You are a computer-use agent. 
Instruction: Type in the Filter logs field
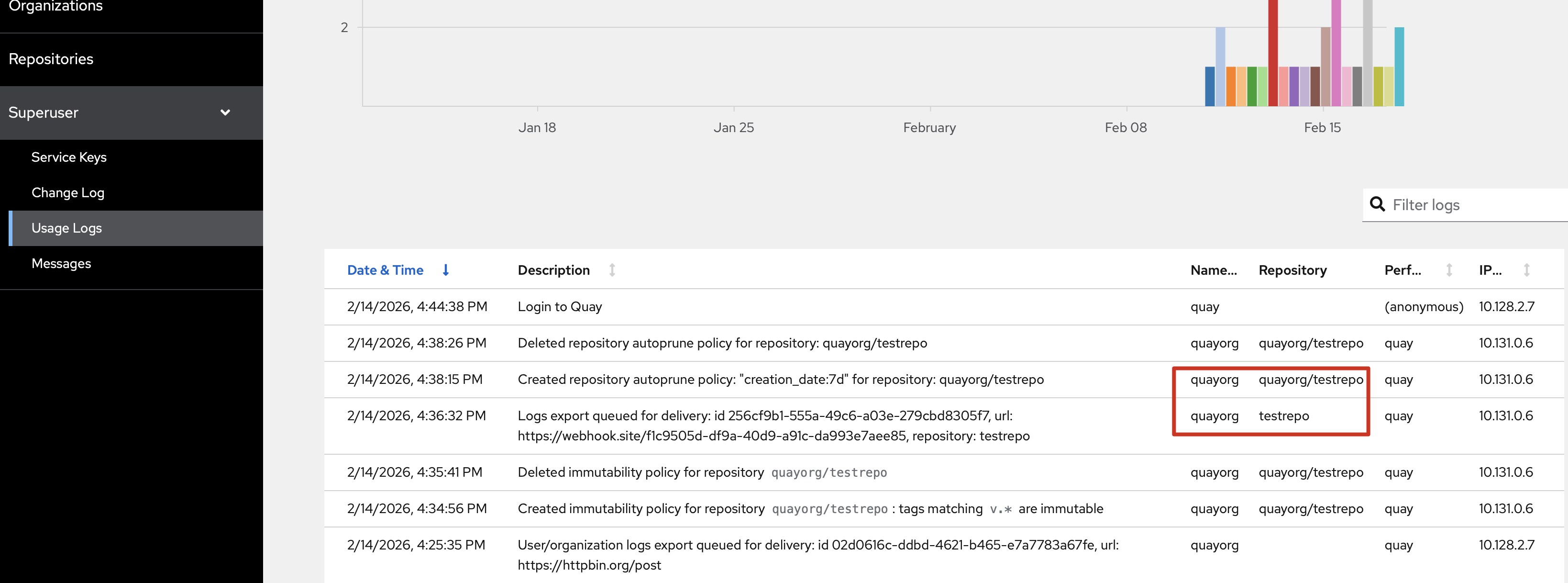(x=1473, y=205)
